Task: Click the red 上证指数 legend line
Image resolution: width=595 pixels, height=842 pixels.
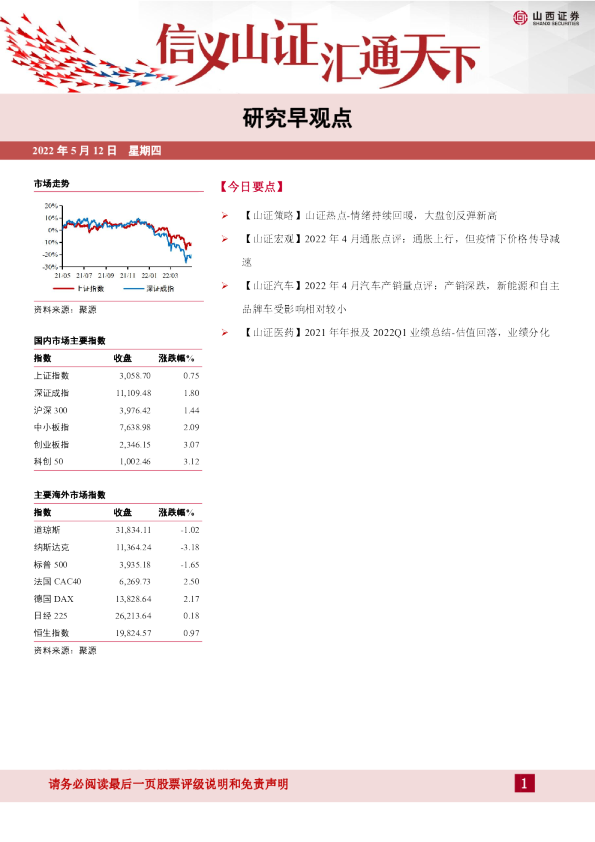Action: click(x=63, y=289)
